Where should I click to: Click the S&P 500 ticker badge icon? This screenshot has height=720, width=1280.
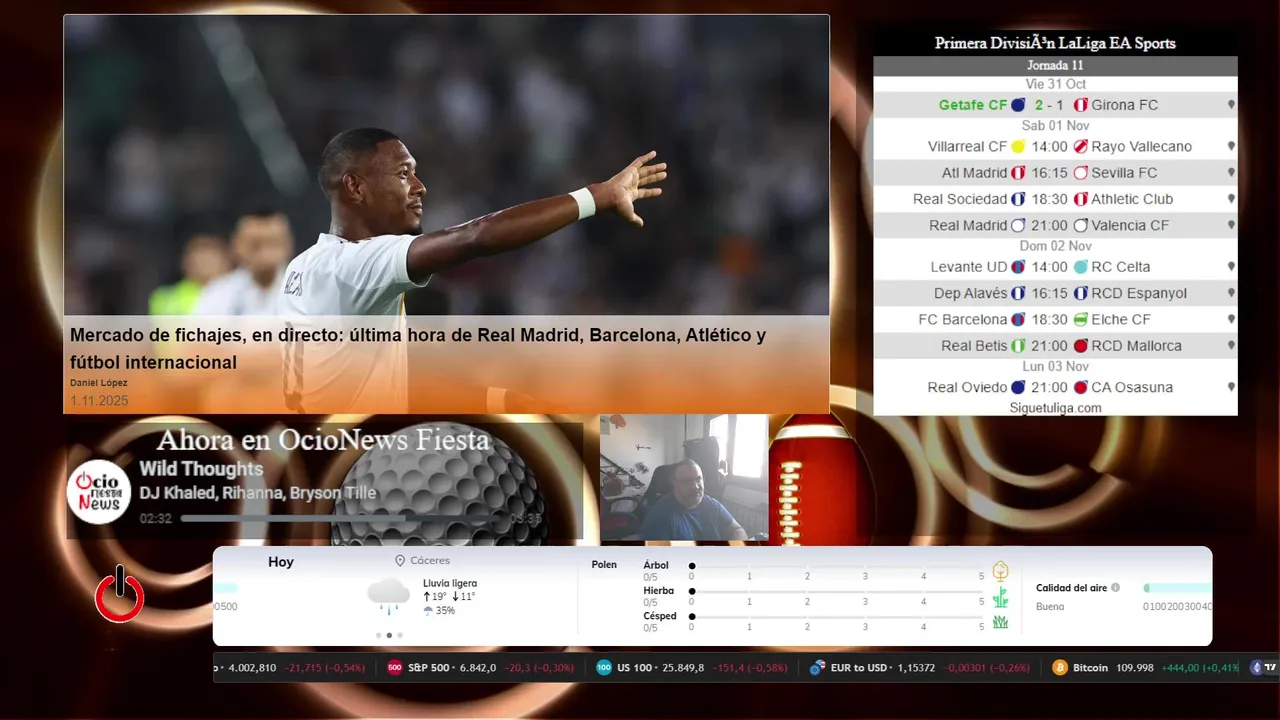point(395,668)
